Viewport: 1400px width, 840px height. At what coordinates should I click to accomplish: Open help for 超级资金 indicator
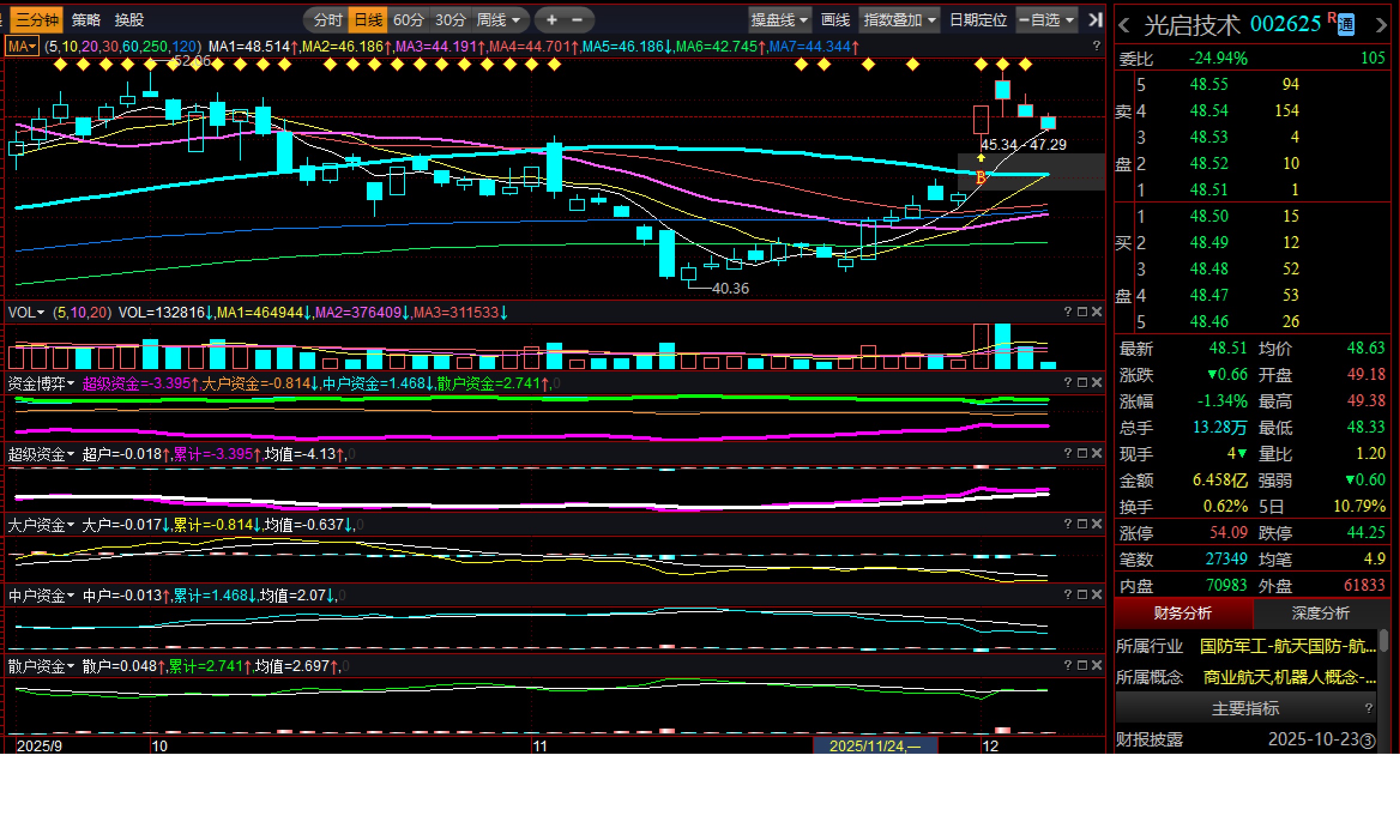(1067, 453)
